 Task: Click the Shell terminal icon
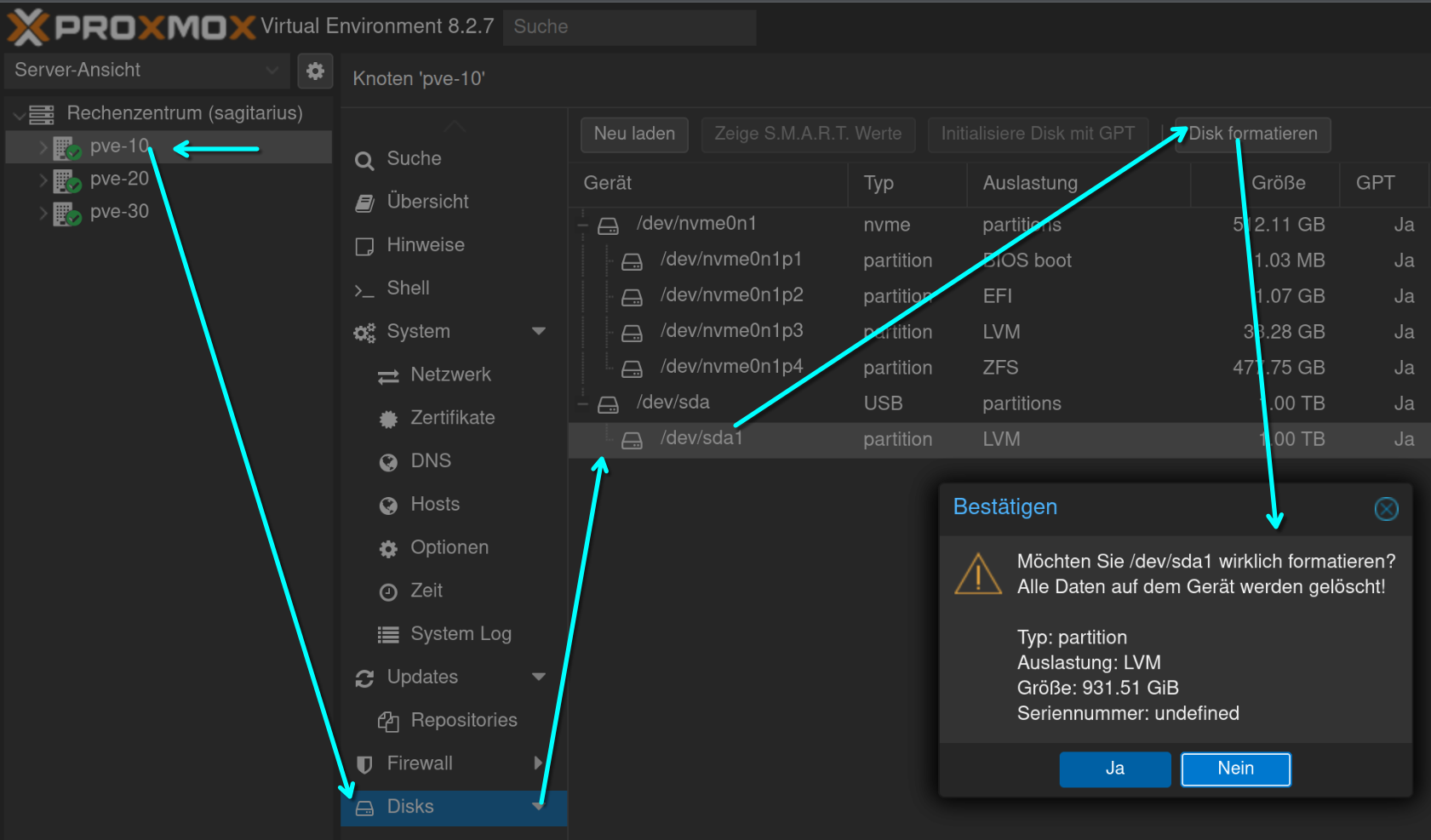coord(364,290)
